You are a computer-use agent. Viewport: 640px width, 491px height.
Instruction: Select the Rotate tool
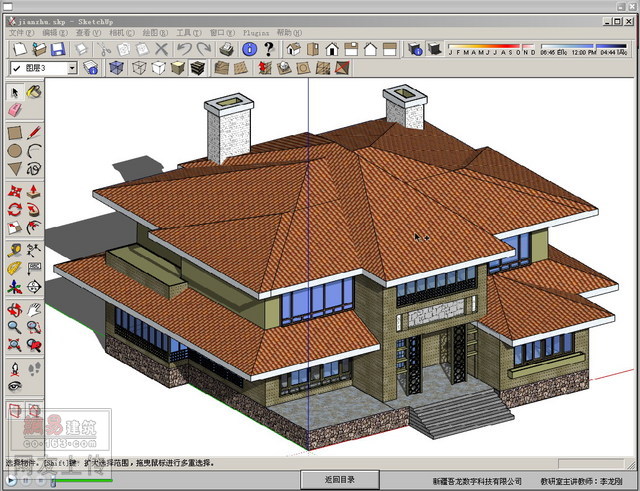tap(14, 210)
